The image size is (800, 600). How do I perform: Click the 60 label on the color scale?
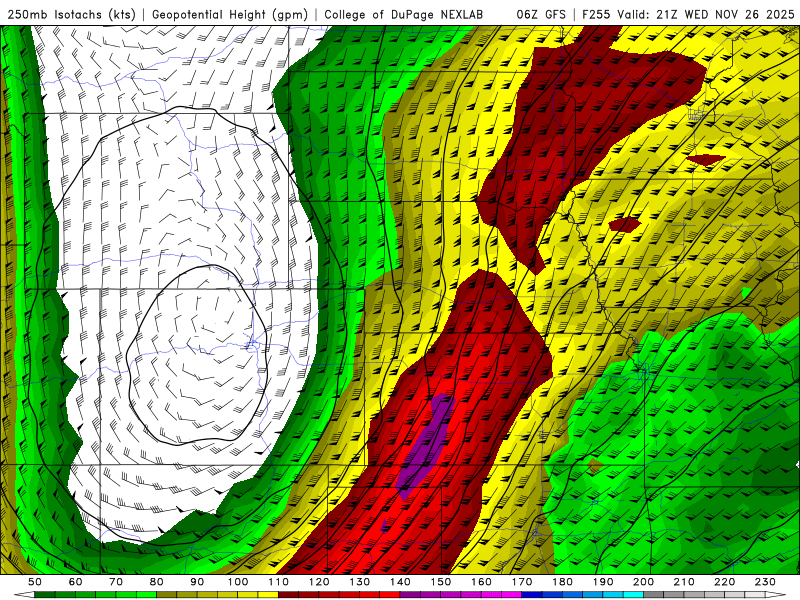[x=76, y=582]
